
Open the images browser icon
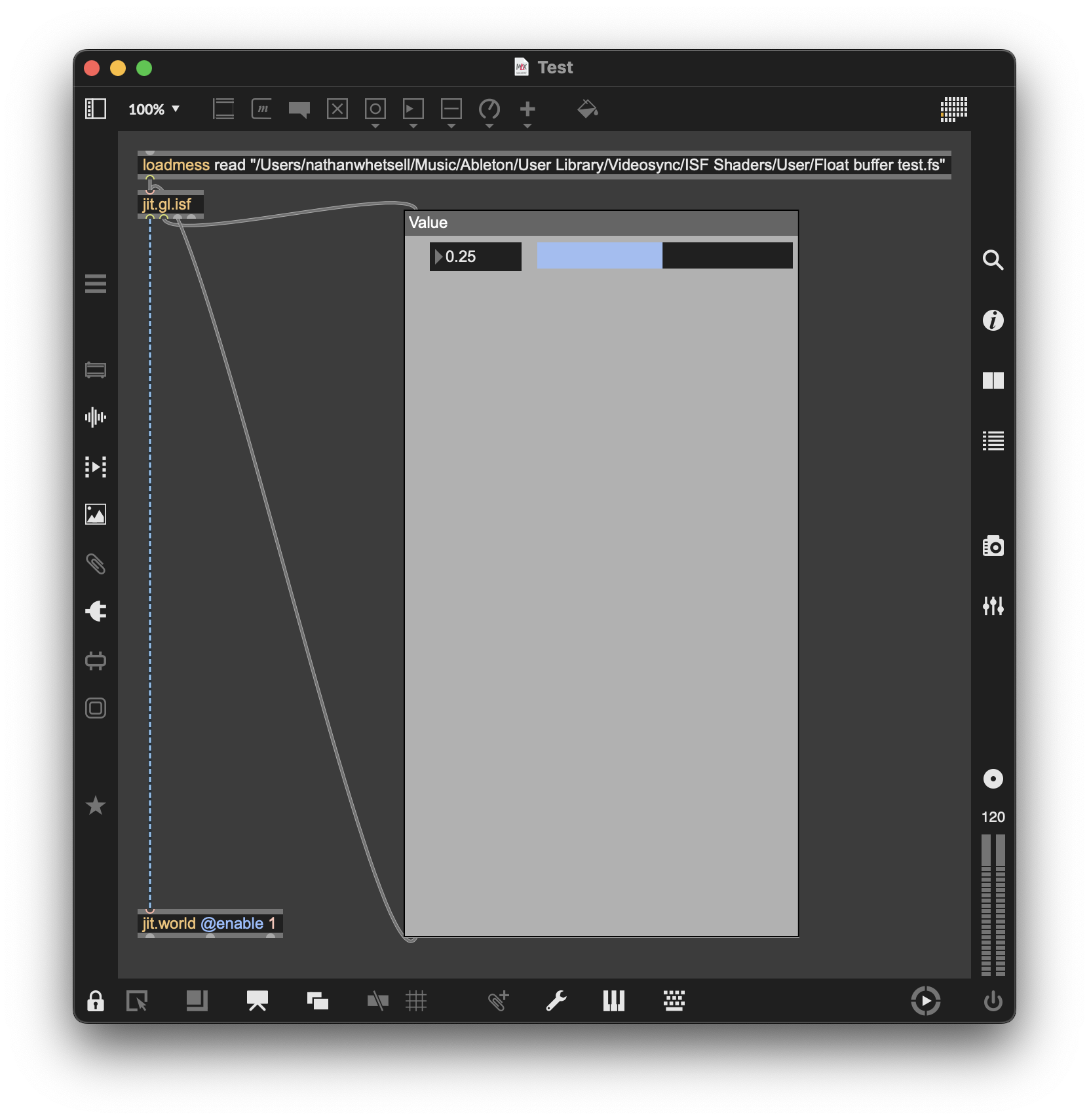coord(96,514)
